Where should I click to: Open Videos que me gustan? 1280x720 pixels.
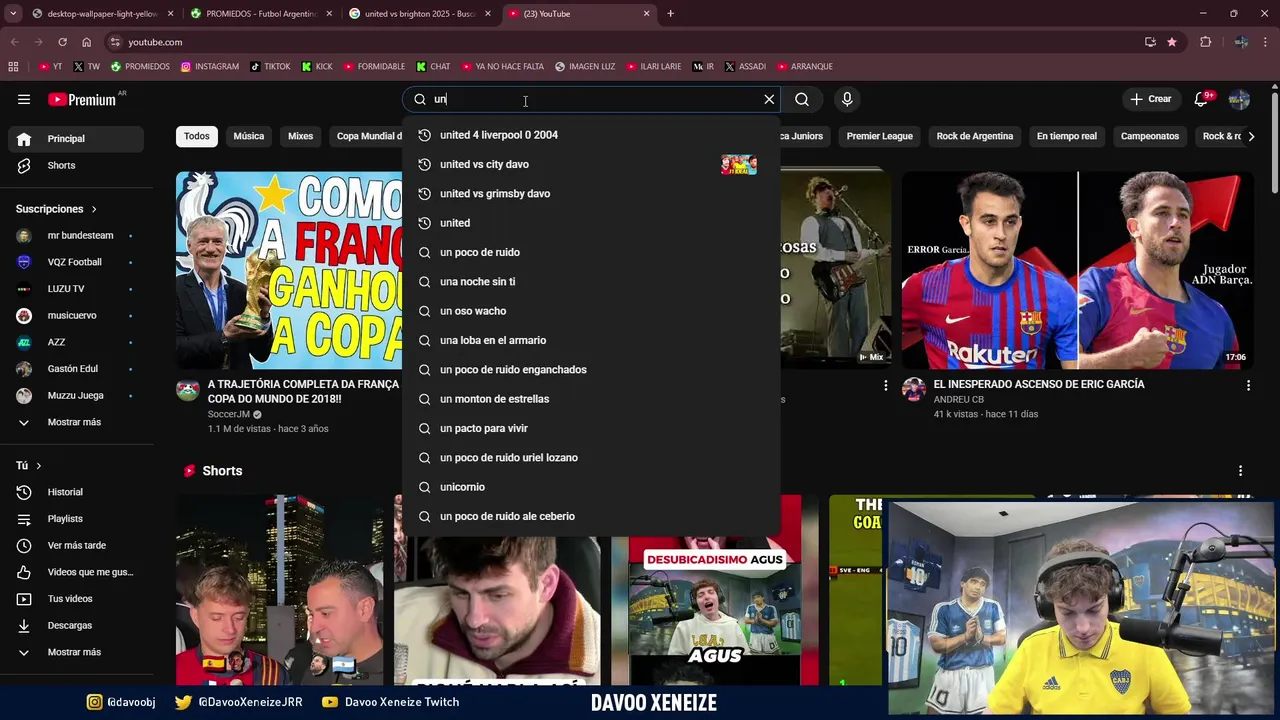(76, 572)
